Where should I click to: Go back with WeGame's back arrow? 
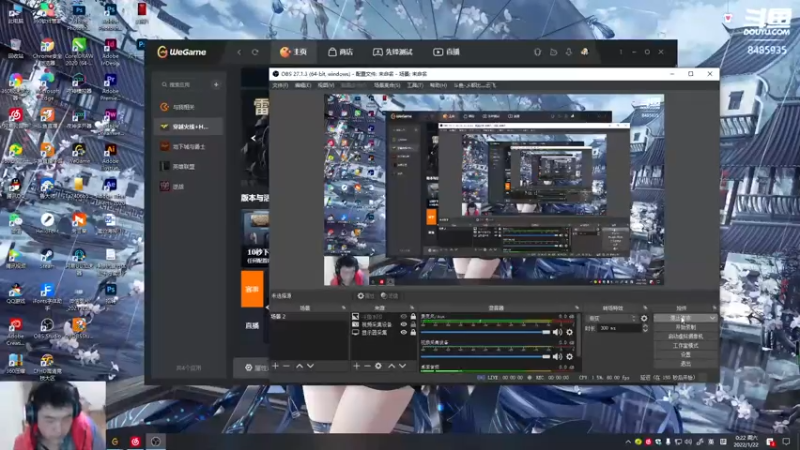239,52
